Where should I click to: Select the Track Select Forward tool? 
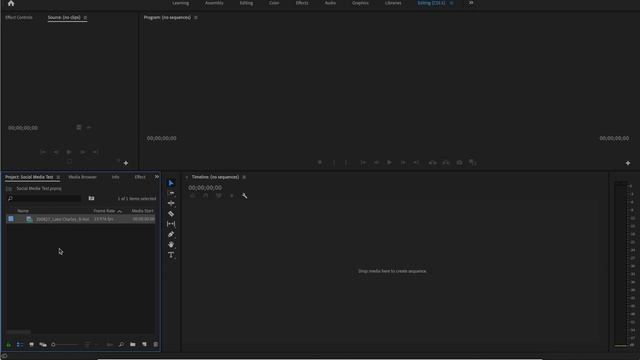click(x=171, y=193)
